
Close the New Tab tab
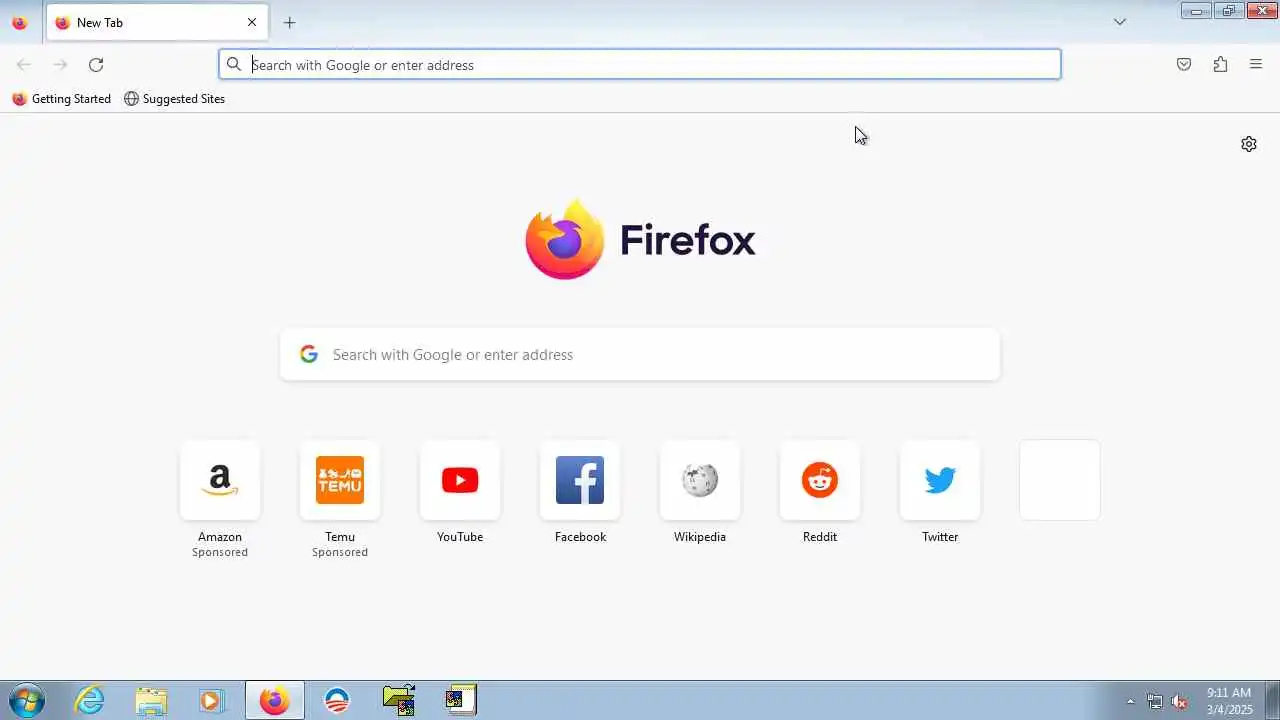click(x=252, y=22)
